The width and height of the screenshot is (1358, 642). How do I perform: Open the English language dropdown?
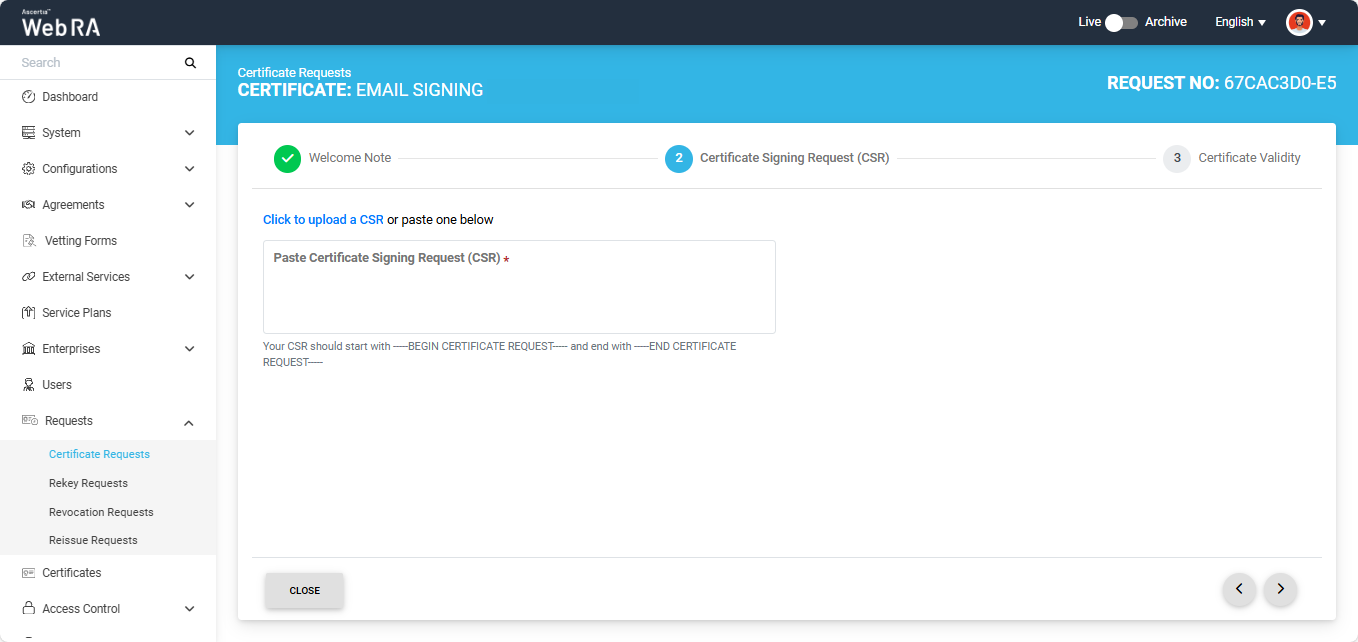tap(1240, 22)
